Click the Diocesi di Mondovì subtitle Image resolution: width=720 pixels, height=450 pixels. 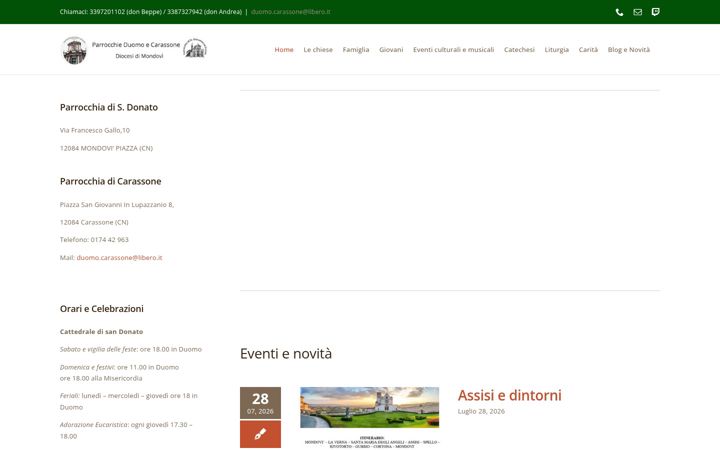(139, 56)
